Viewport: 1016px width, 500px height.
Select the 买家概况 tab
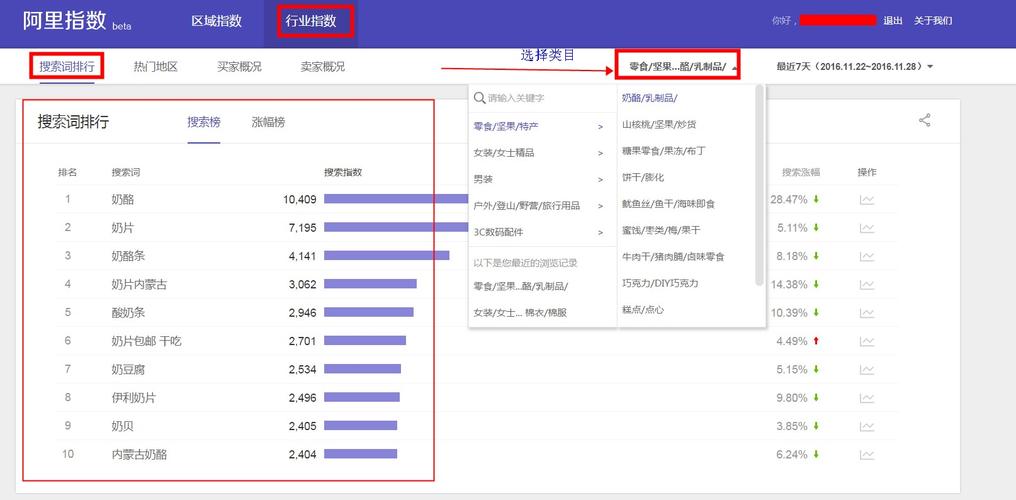(240, 67)
